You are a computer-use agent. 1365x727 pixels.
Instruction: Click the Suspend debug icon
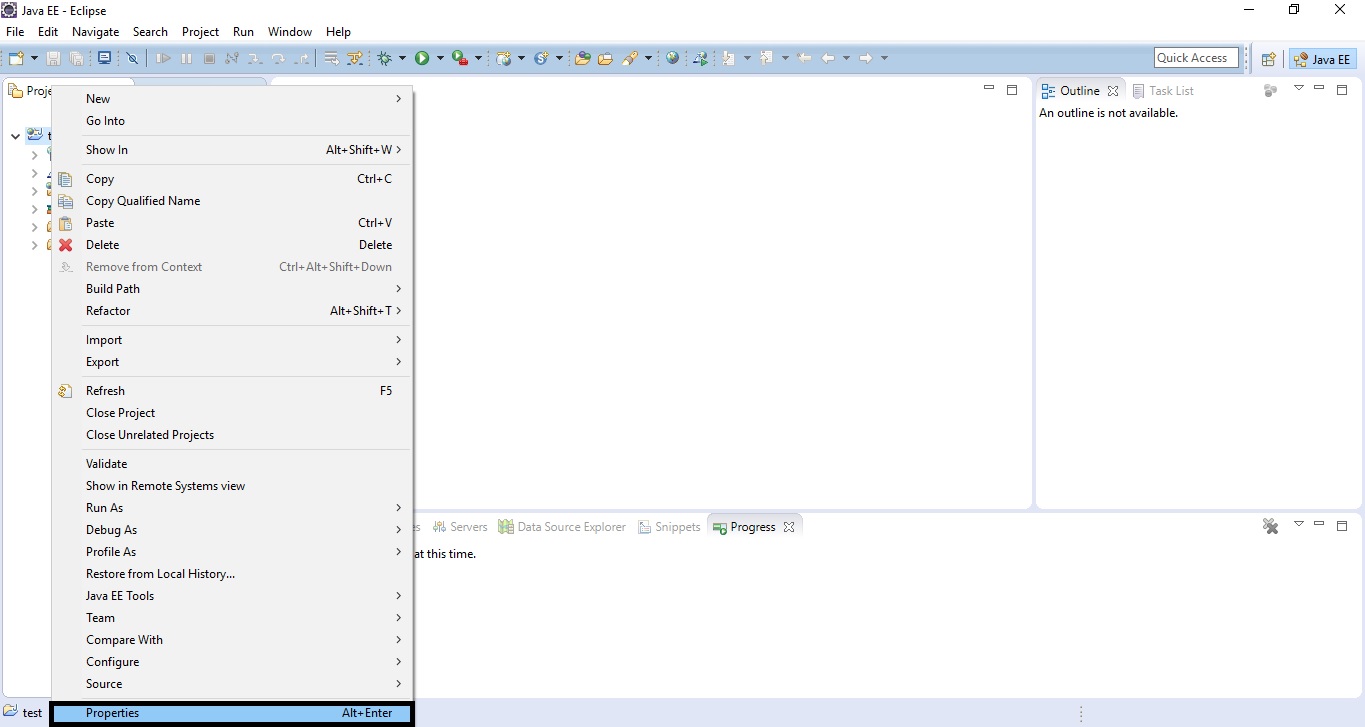point(186,58)
